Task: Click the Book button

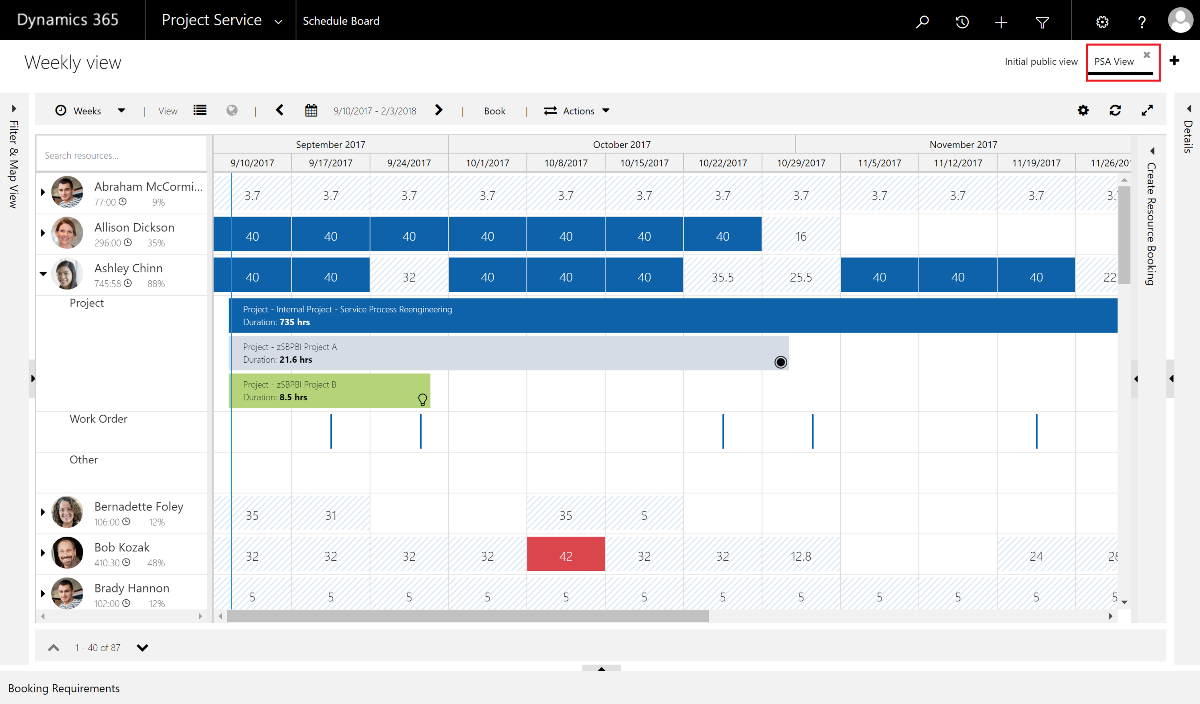Action: click(x=494, y=111)
